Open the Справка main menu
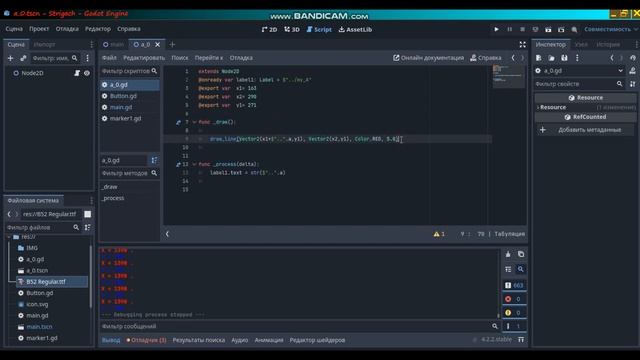The image size is (640, 360). pos(129,29)
